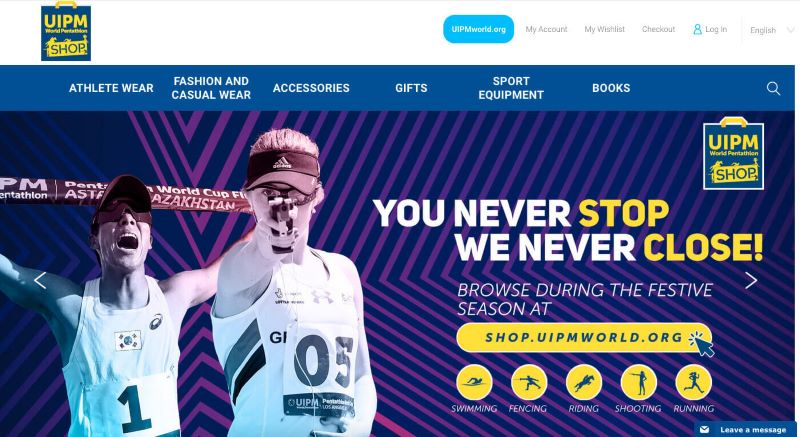Open Fashion and Casual Wear menu

(x=211, y=88)
